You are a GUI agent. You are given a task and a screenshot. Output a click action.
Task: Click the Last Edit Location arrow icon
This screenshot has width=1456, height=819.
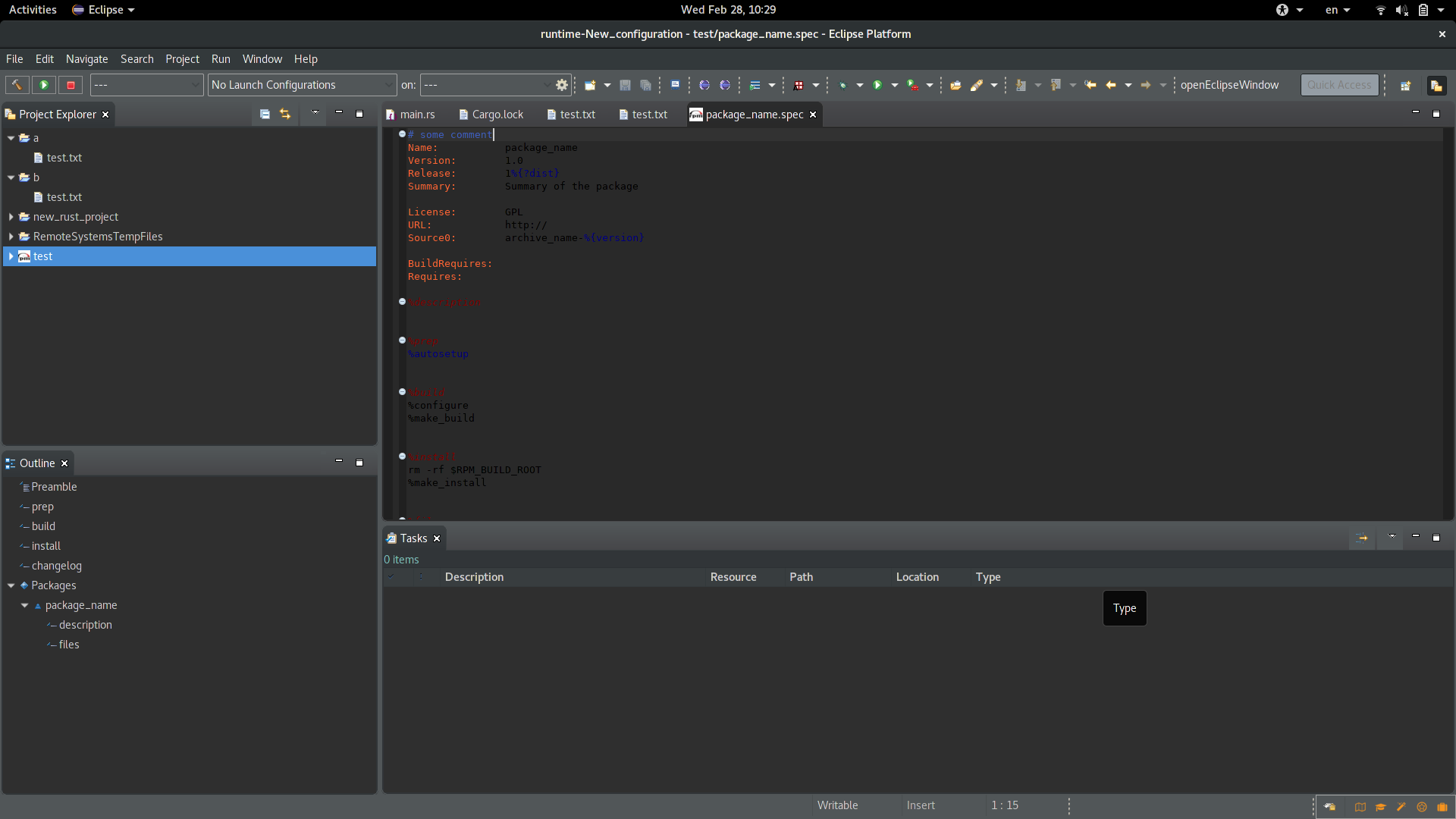(x=1090, y=85)
